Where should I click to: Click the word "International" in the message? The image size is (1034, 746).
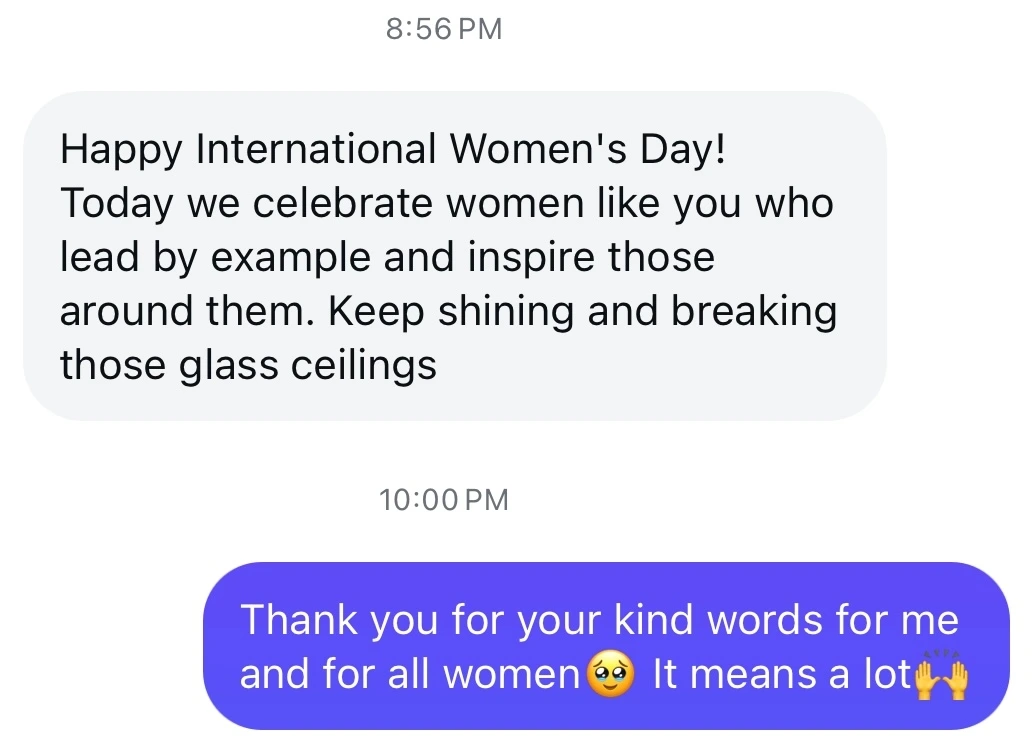click(x=316, y=149)
